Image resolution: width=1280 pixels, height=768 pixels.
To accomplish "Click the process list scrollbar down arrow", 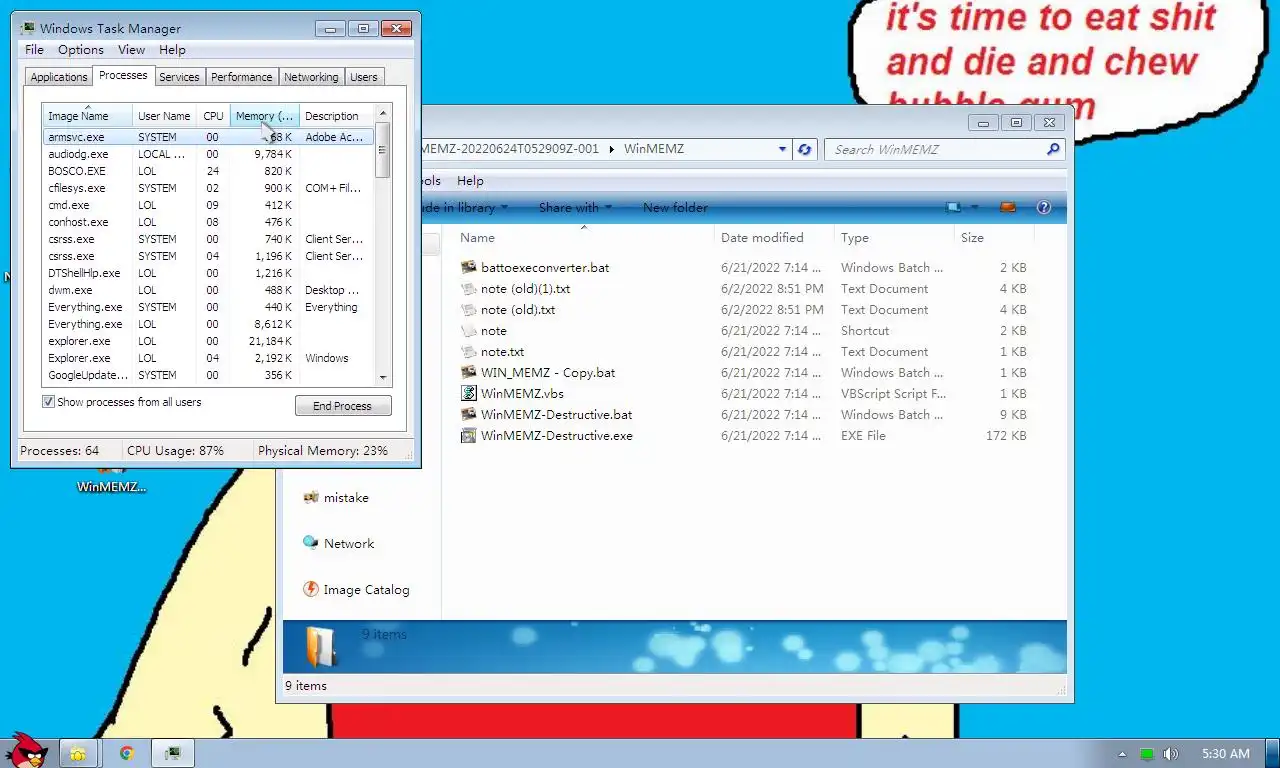I will point(382,378).
